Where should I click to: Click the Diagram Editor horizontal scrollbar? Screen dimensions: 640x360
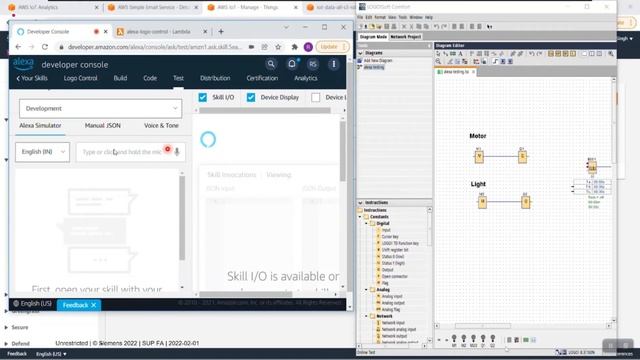coord(482,326)
